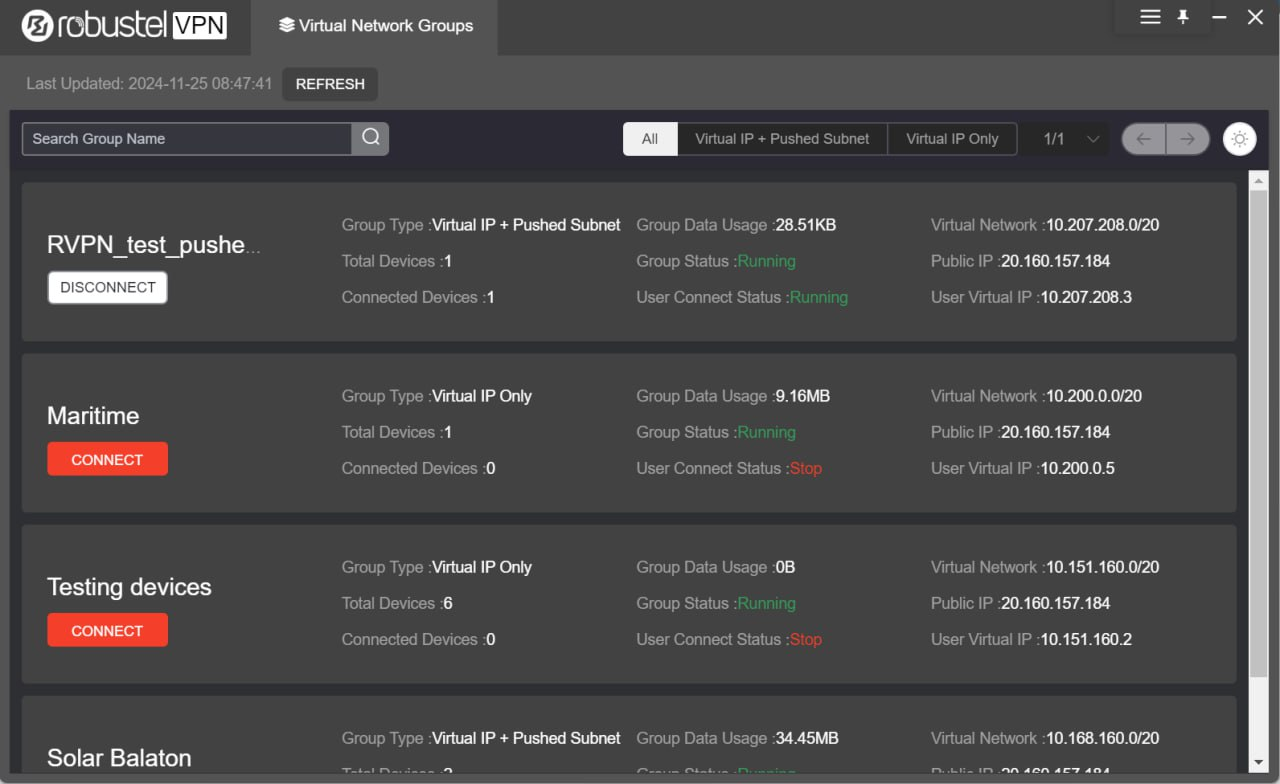The width and height of the screenshot is (1280, 784).
Task: Click the Last Updated timestamp text
Action: tap(149, 84)
